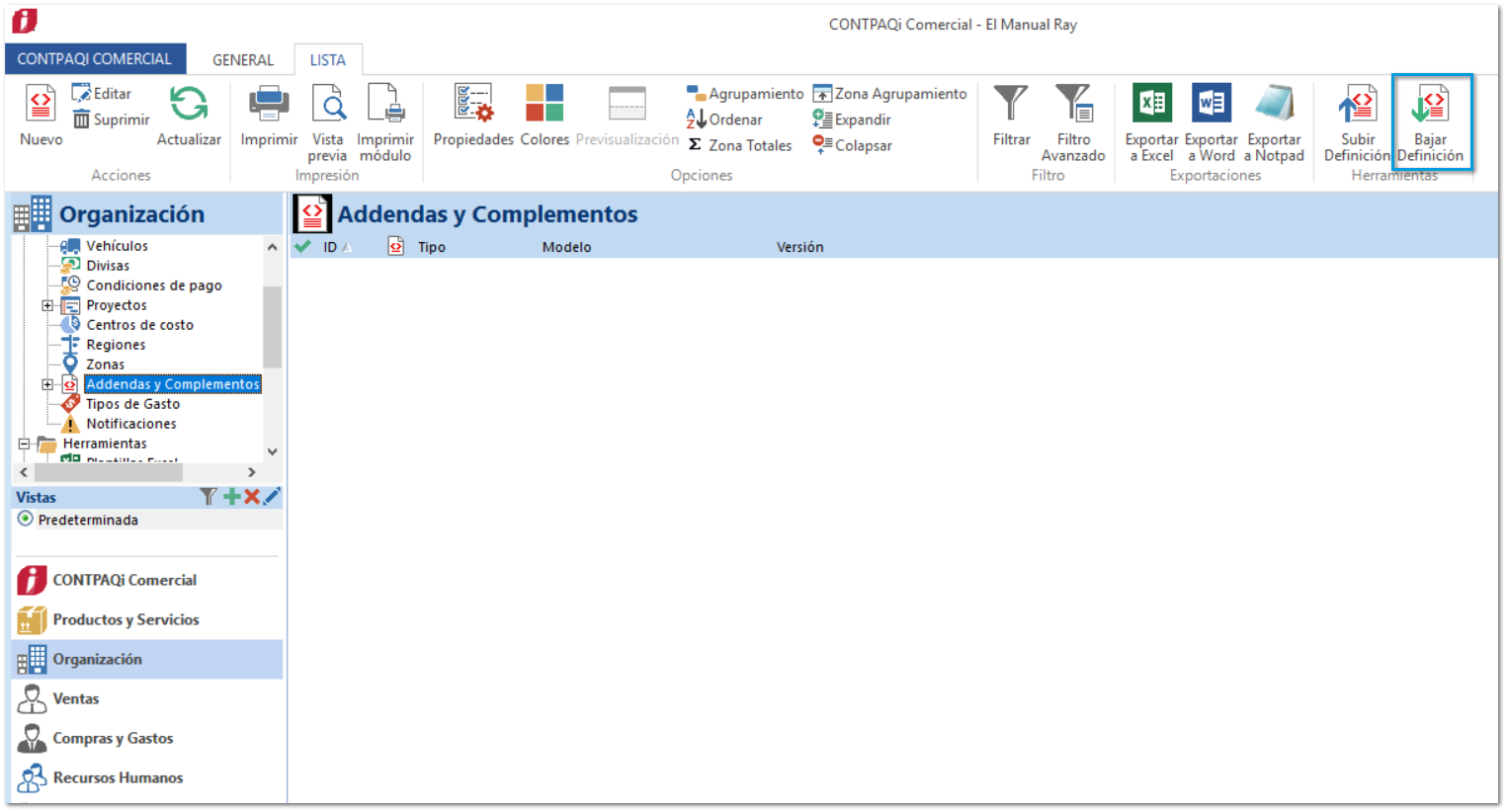
Task: Collapse the Herramientas folder node
Action: [24, 444]
